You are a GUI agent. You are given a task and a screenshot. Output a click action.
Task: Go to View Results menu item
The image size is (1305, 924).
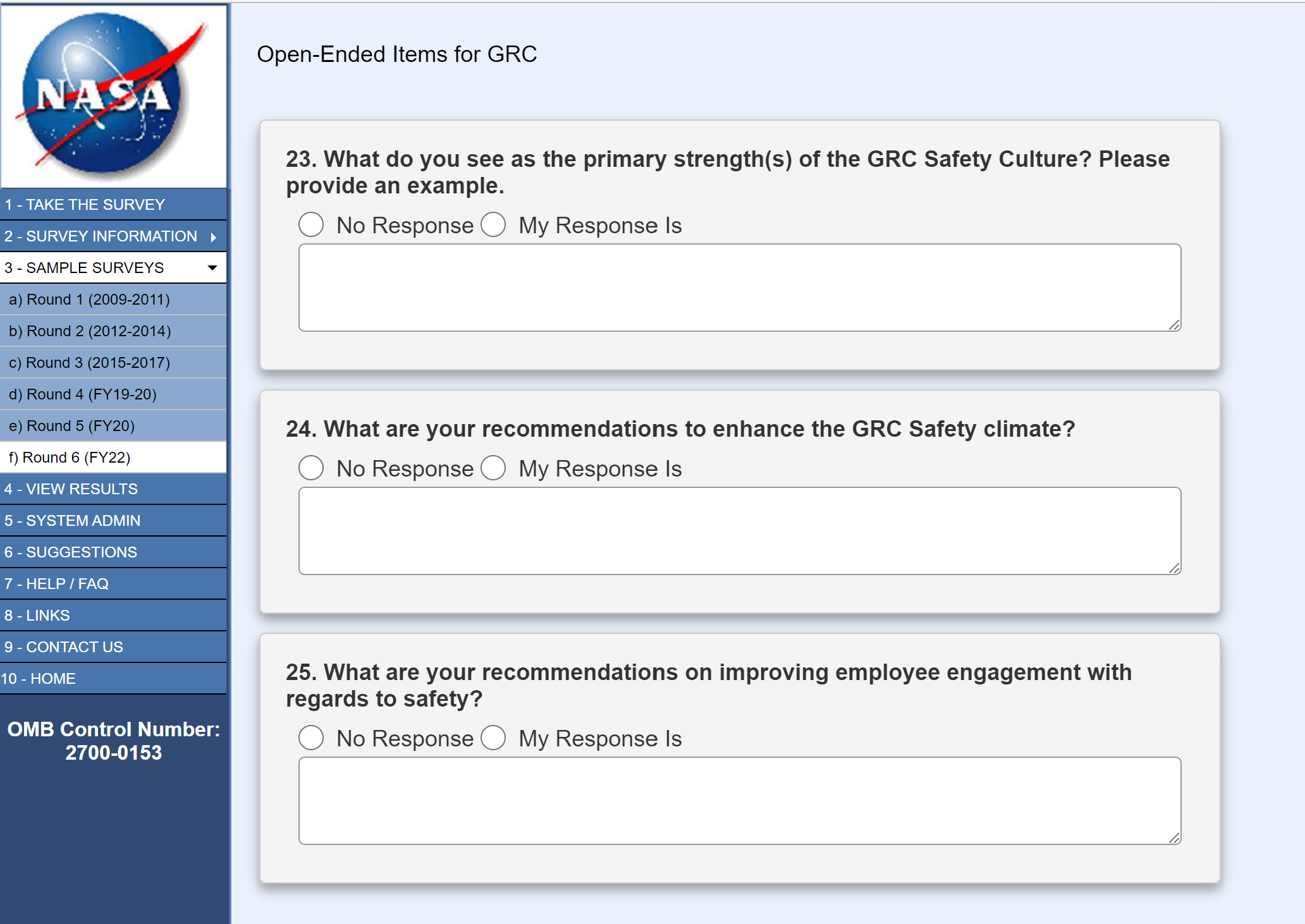point(71,489)
